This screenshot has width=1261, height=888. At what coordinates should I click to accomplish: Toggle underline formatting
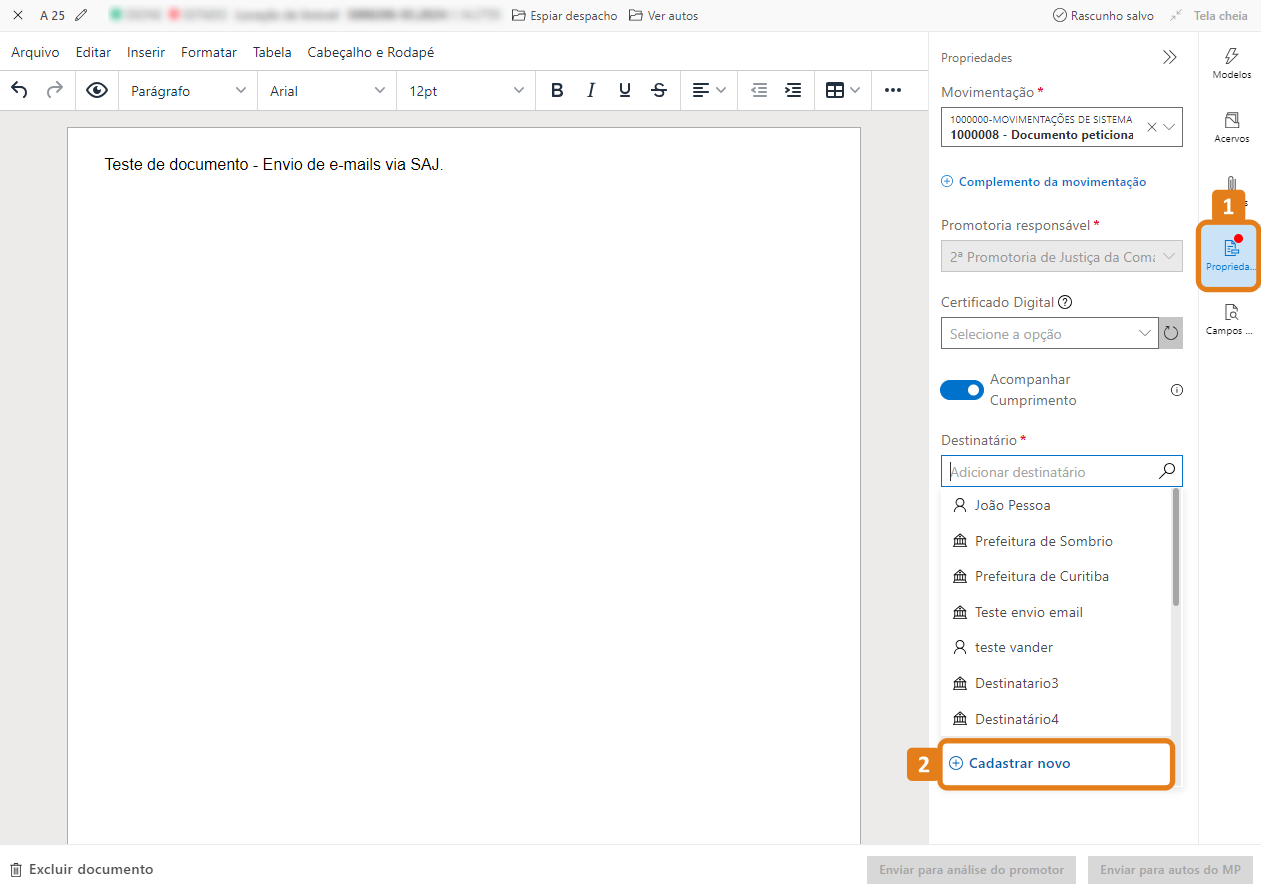[625, 91]
